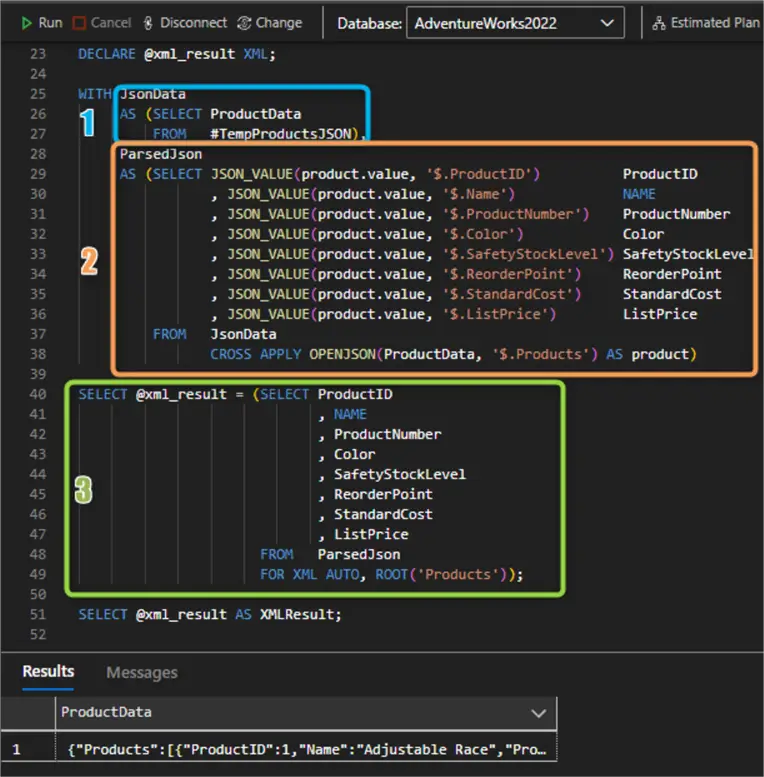Click the '$.StandardCost' string literal
The image size is (764, 777).
(508, 294)
